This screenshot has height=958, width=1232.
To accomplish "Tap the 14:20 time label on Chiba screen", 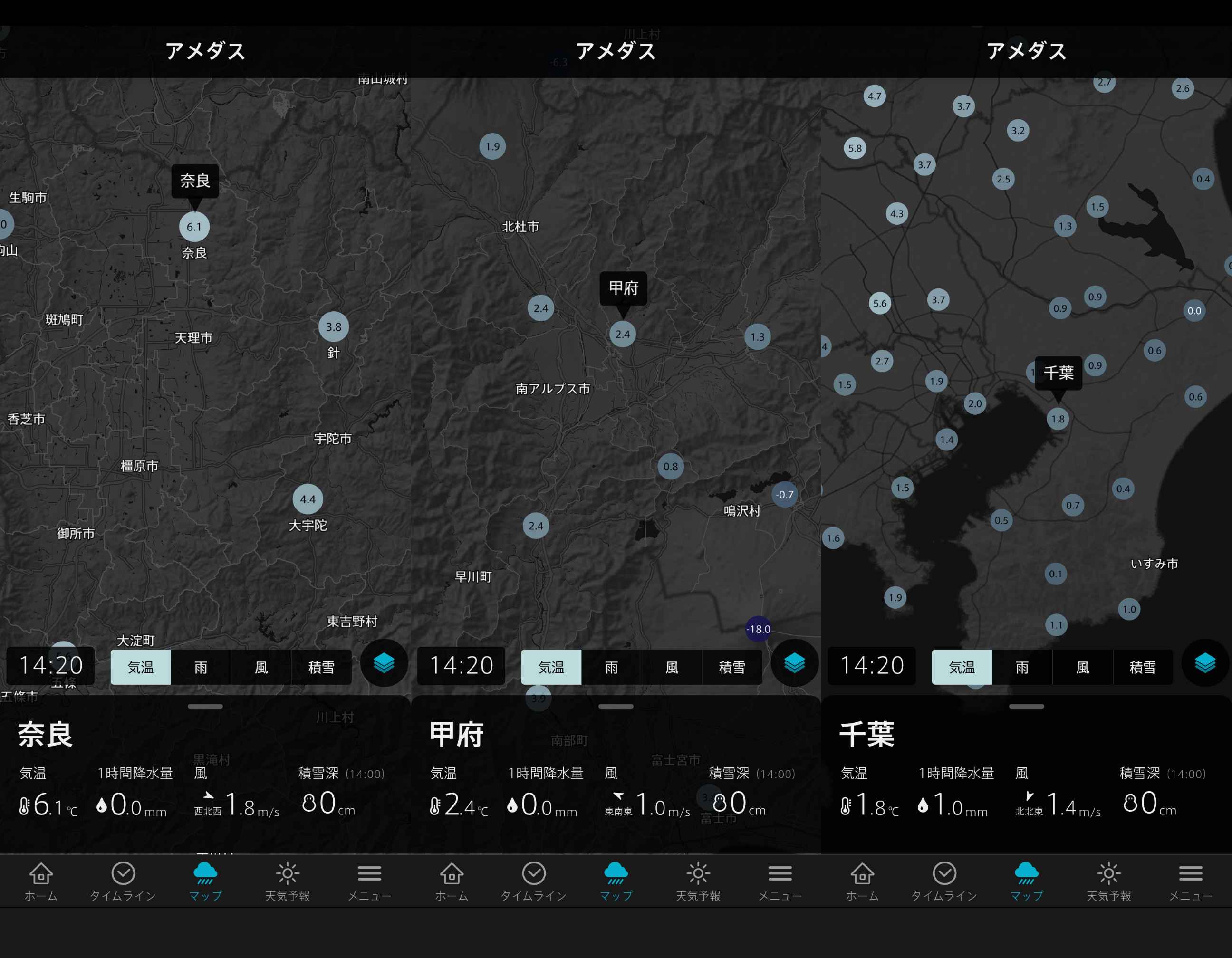I will [x=872, y=665].
